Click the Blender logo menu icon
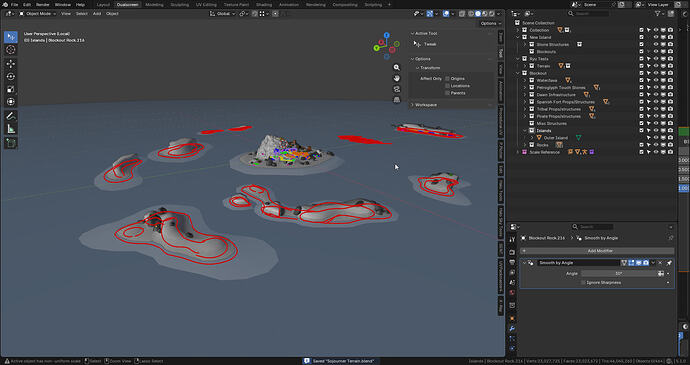Viewport: 690px width, 365px height. 4,4
